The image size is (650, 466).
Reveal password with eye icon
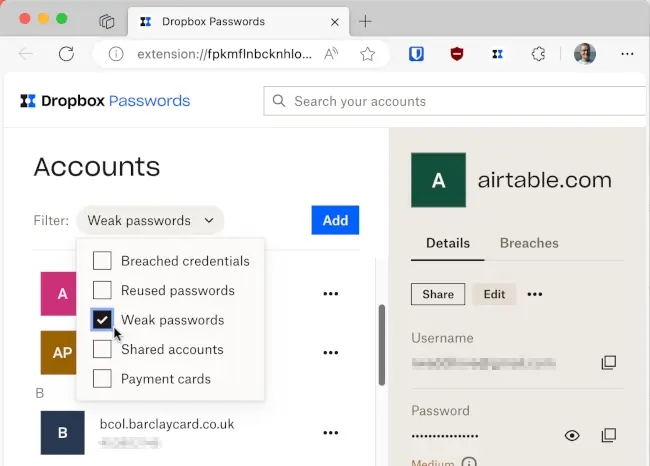[x=572, y=435]
